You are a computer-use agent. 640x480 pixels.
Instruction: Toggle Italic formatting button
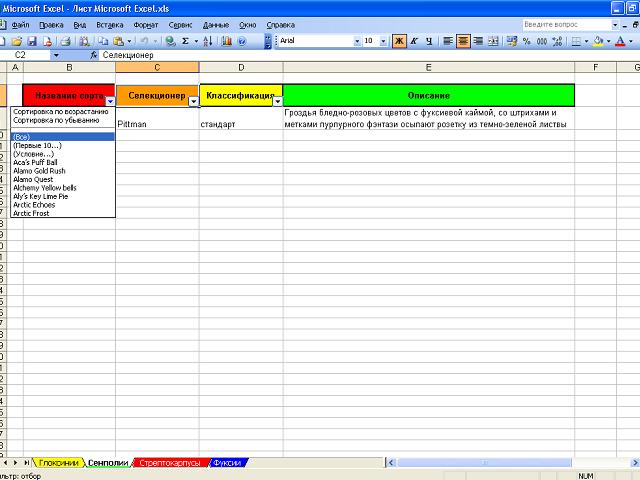pyautogui.click(x=414, y=41)
